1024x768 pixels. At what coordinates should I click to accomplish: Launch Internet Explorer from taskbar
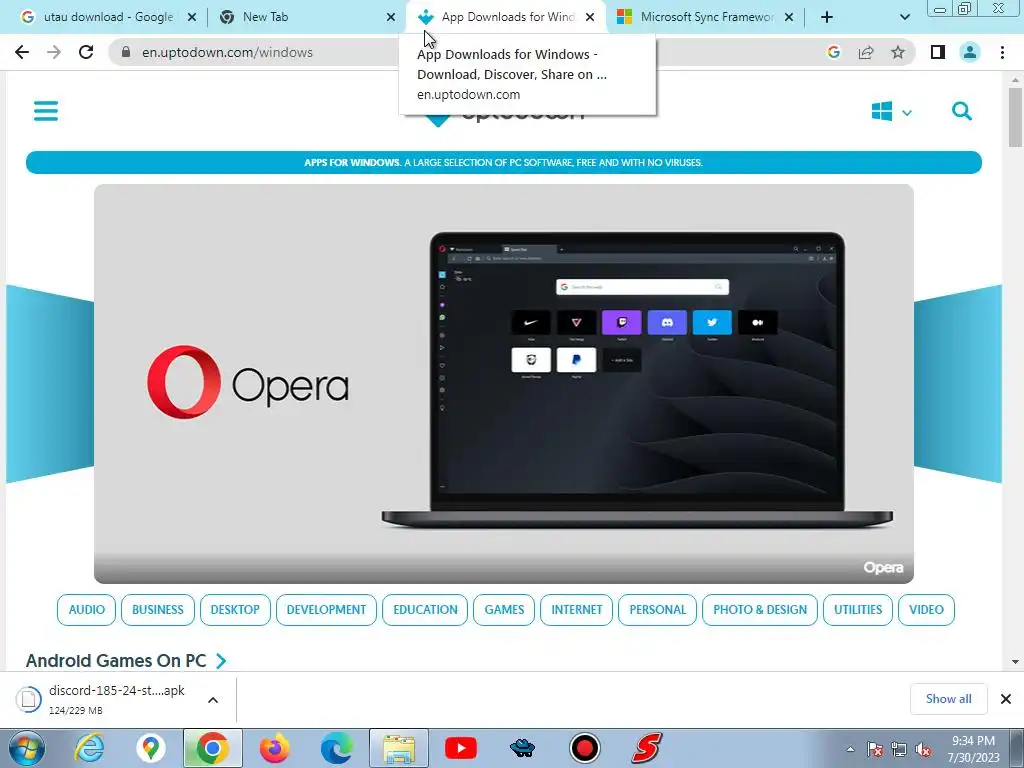click(89, 748)
